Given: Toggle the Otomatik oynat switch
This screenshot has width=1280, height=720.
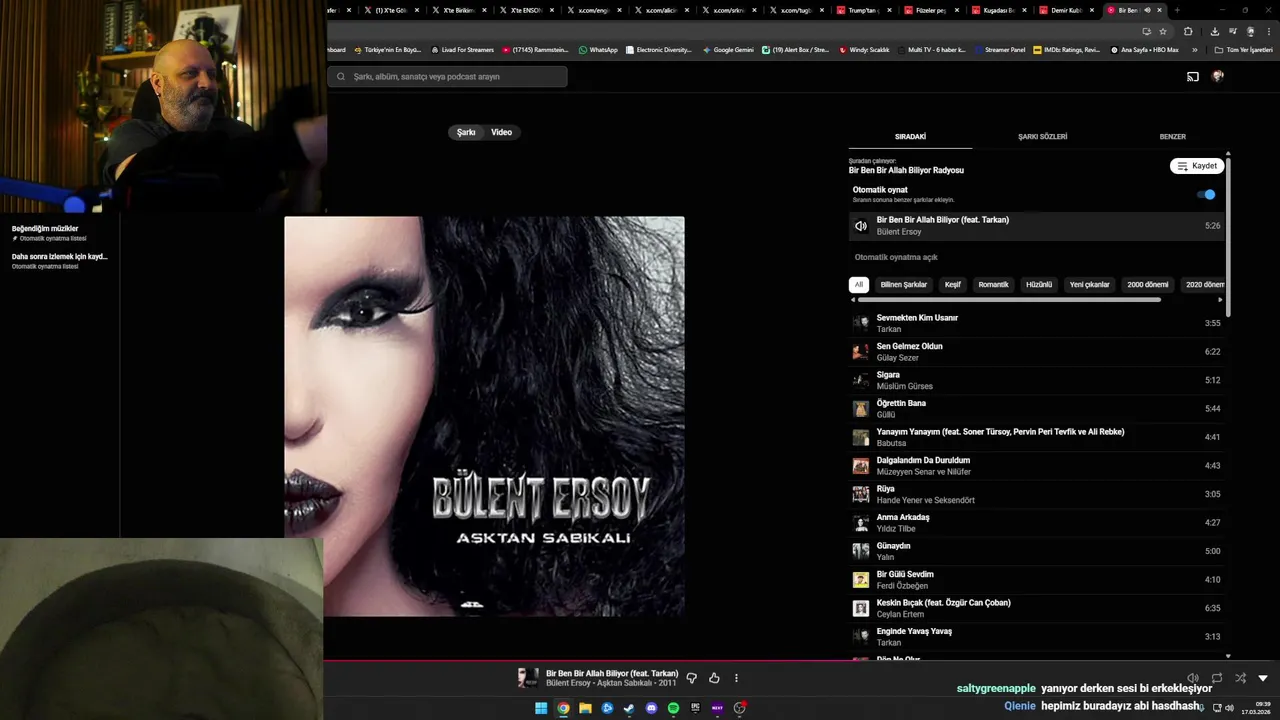Looking at the screenshot, I should (1206, 194).
